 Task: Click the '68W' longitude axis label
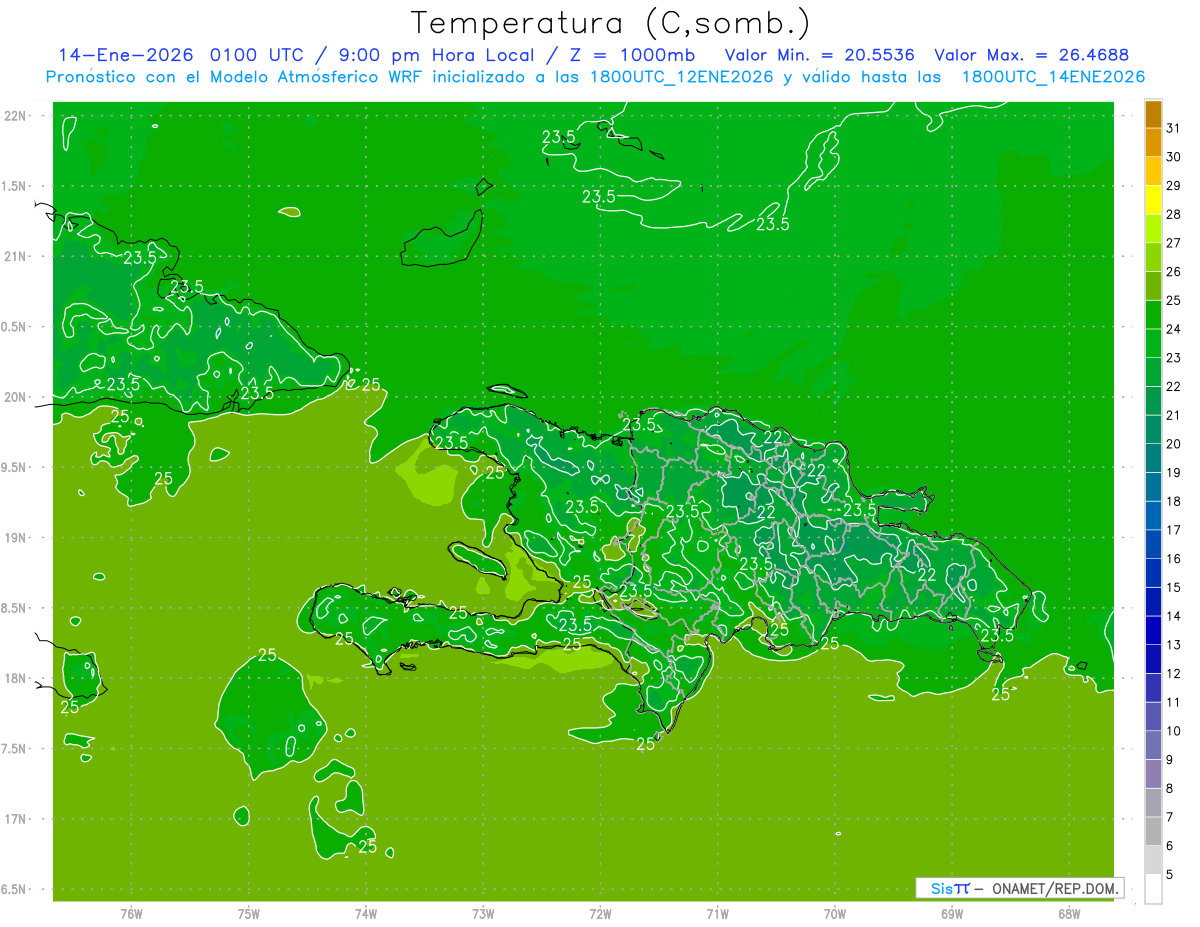tap(1069, 913)
